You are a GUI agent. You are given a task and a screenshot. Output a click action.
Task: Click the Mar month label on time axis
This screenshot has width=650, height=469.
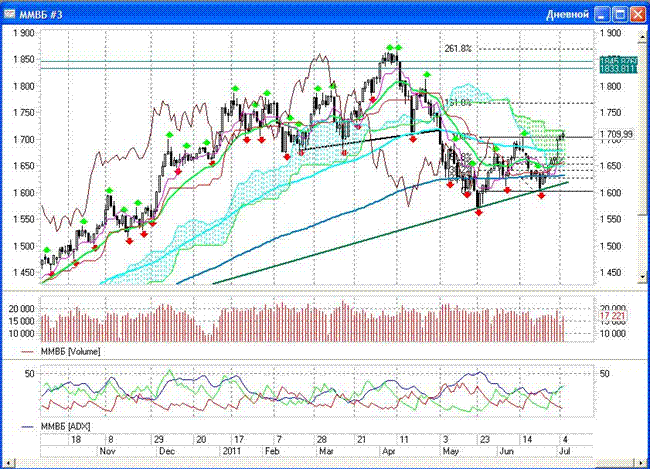click(x=327, y=451)
